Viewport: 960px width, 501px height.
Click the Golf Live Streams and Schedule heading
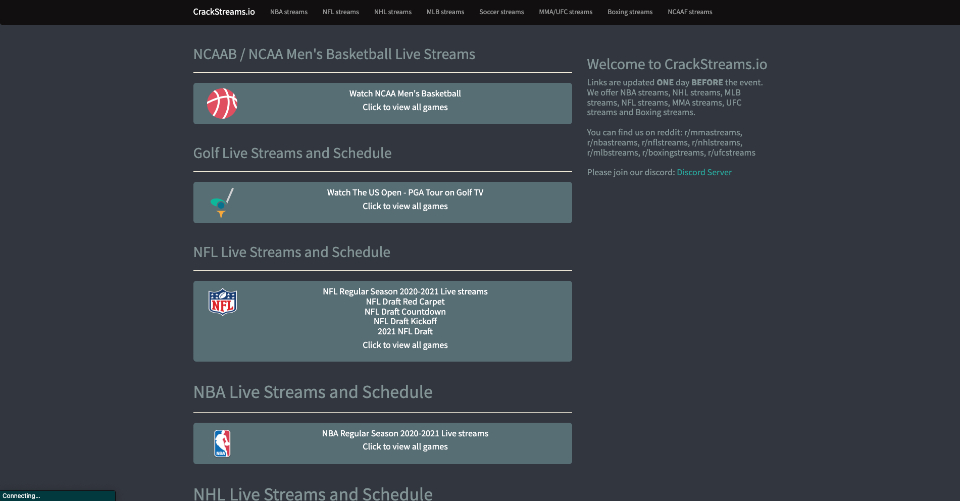point(293,153)
